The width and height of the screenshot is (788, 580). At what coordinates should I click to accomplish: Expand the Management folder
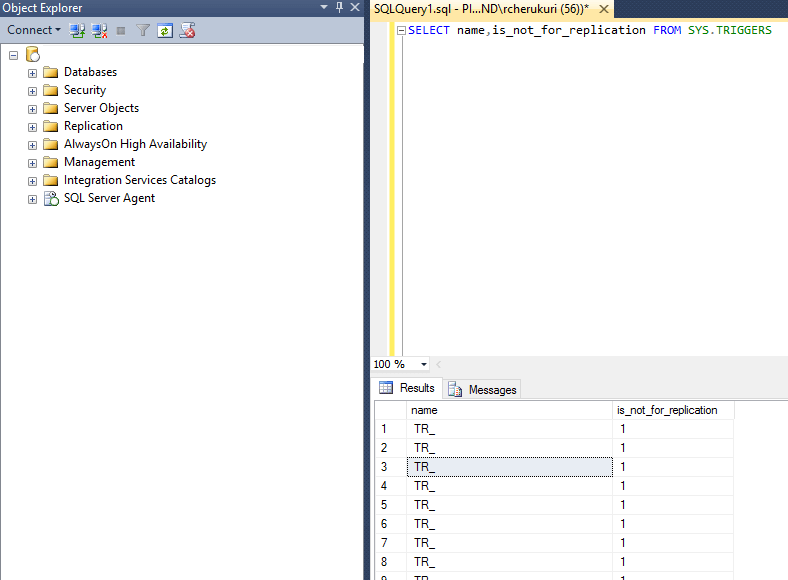32,164
